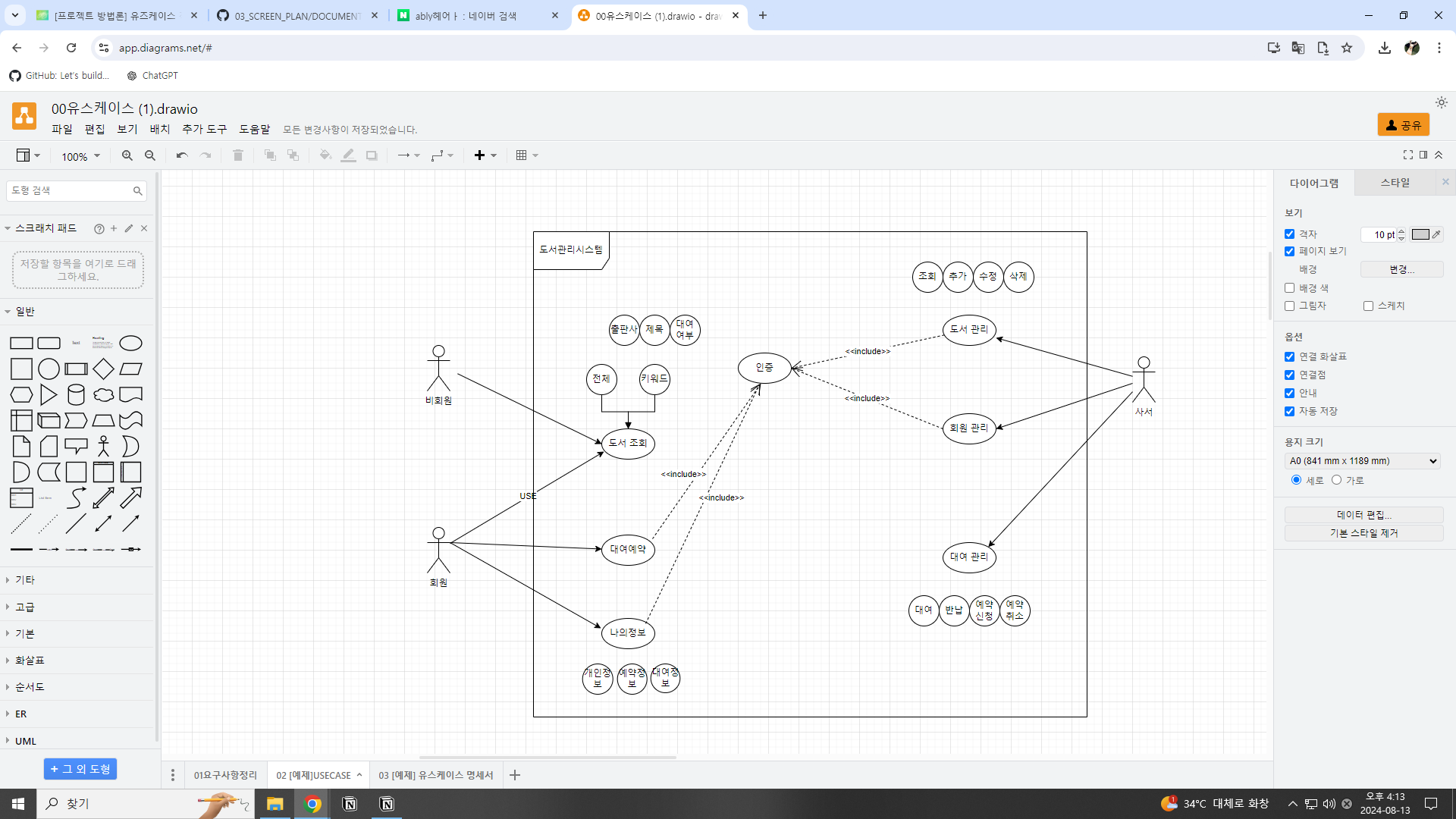Screen dimensions: 1456x819
Task: Select the actor stick figure shape
Action: 103,447
